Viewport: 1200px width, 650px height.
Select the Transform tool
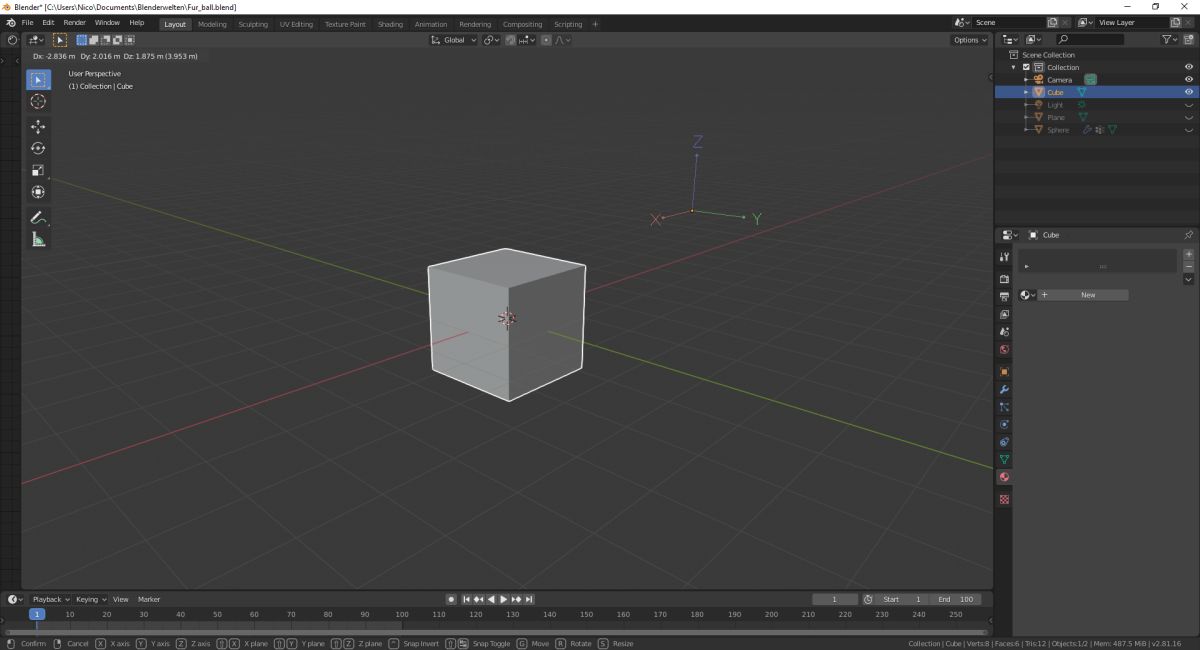click(x=38, y=191)
